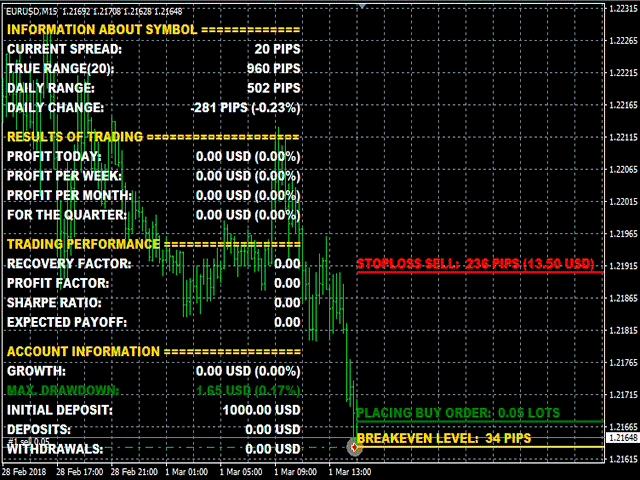
Task: Click the MAX. DRAWDOWN green label
Action: tap(63, 391)
